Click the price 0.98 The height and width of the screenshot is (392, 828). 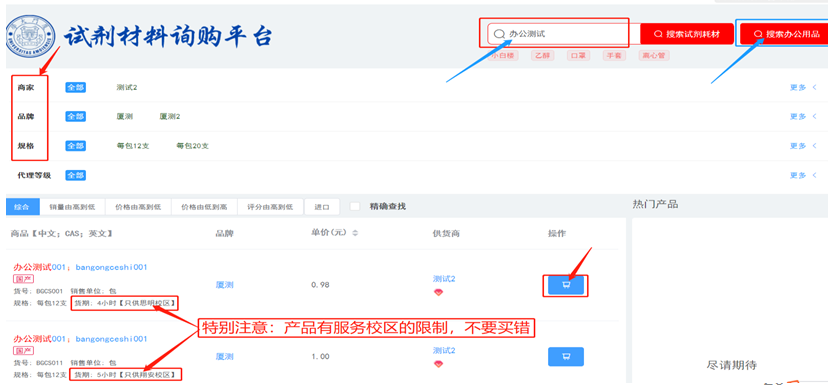pyautogui.click(x=321, y=285)
